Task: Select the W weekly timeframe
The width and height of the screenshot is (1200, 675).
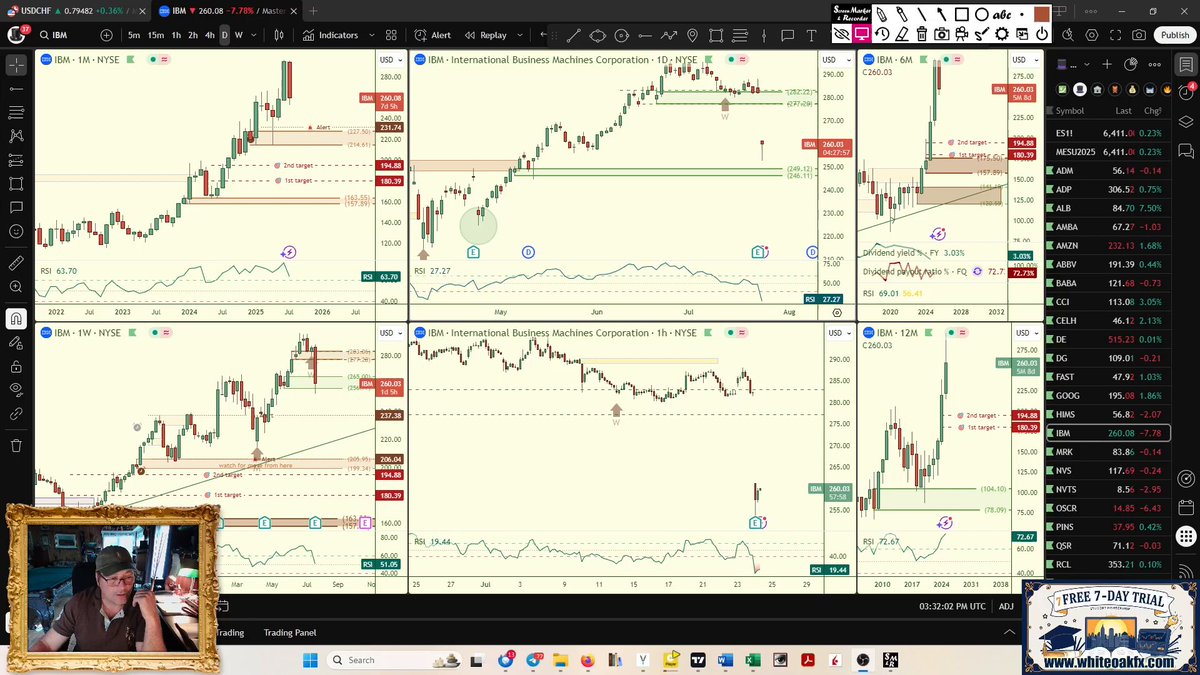Action: [238, 35]
